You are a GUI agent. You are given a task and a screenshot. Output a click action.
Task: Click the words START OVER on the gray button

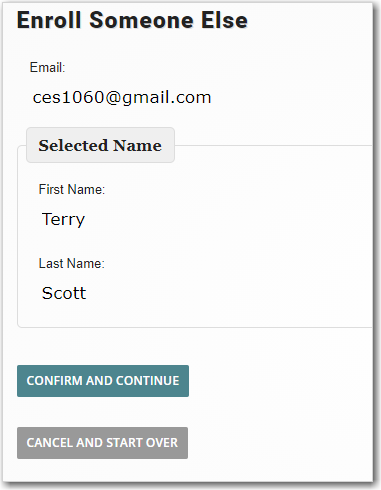tap(142, 443)
